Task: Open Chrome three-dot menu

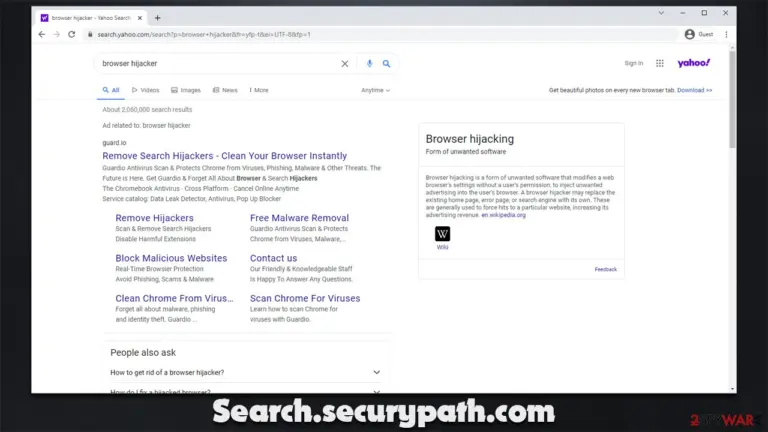Action: click(726, 34)
